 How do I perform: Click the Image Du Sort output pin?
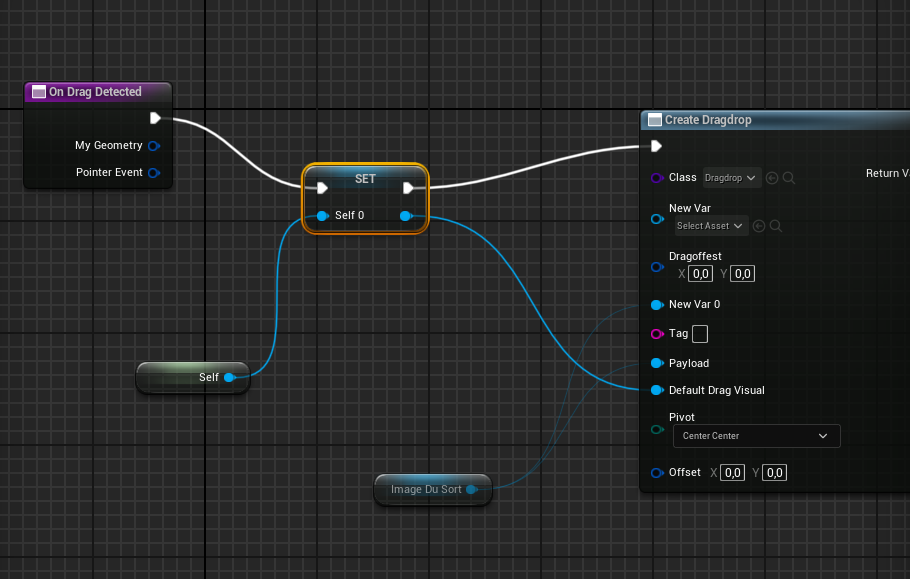coord(471,490)
